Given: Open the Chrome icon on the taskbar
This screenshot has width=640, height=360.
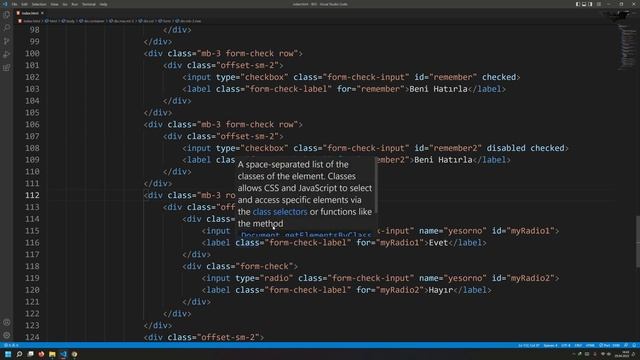Looking at the screenshot, I should click(x=74, y=354).
